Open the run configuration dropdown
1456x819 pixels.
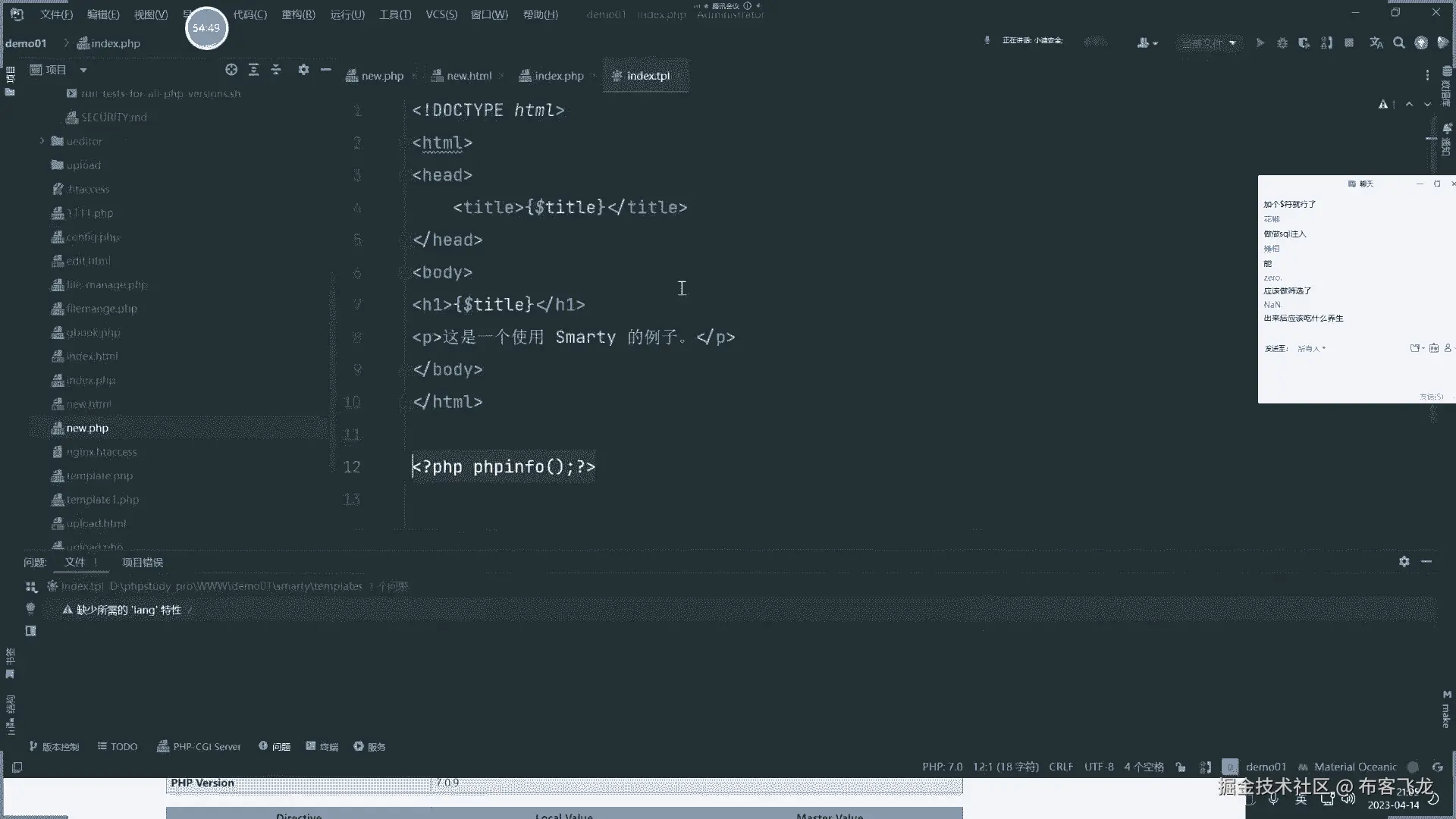tap(1209, 43)
